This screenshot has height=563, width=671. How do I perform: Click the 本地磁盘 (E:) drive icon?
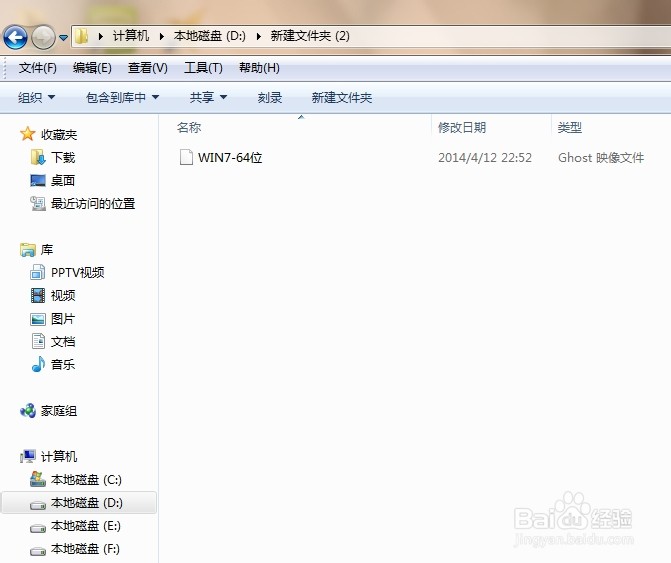(x=38, y=528)
